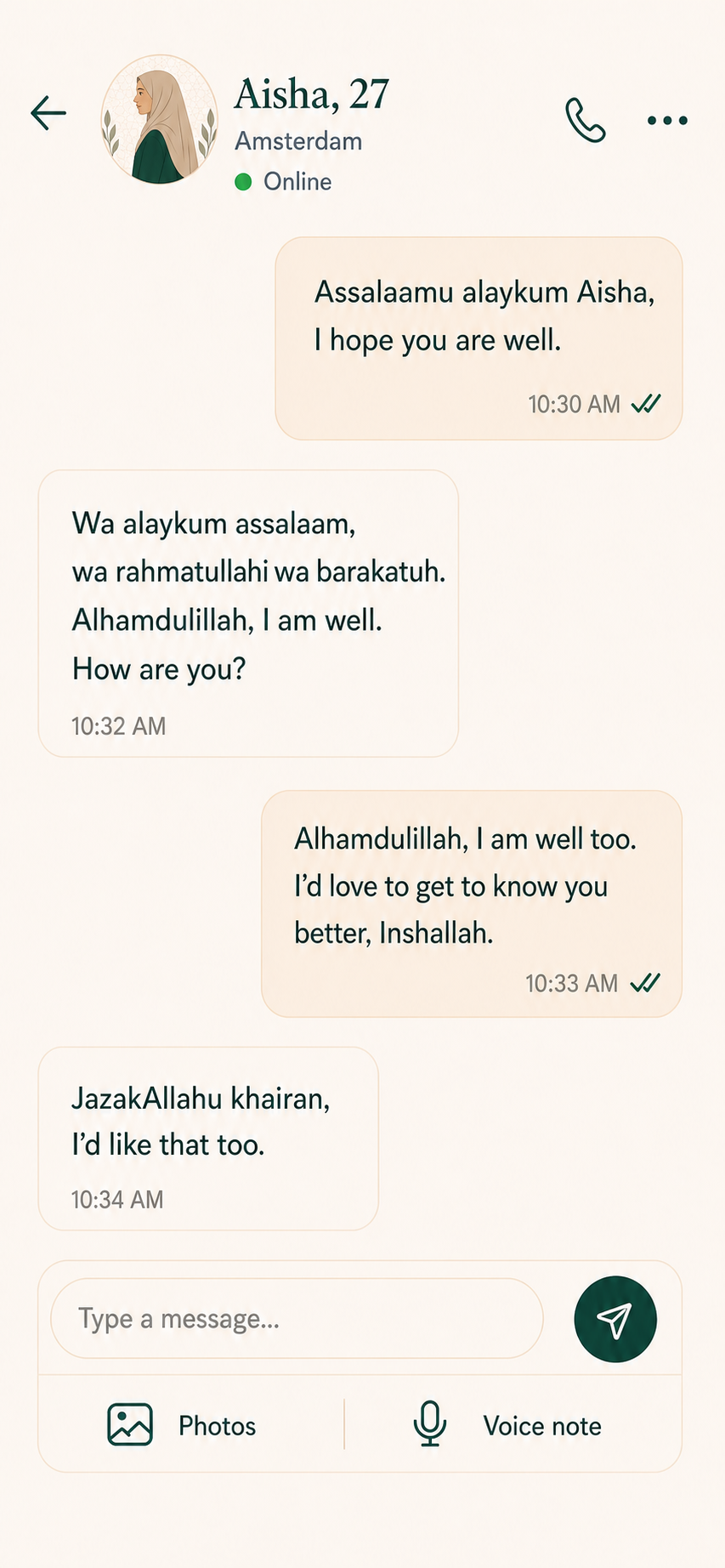725x1568 pixels.
Task: Click read receipt ticks on 10:33 AM message
Action: (x=645, y=983)
